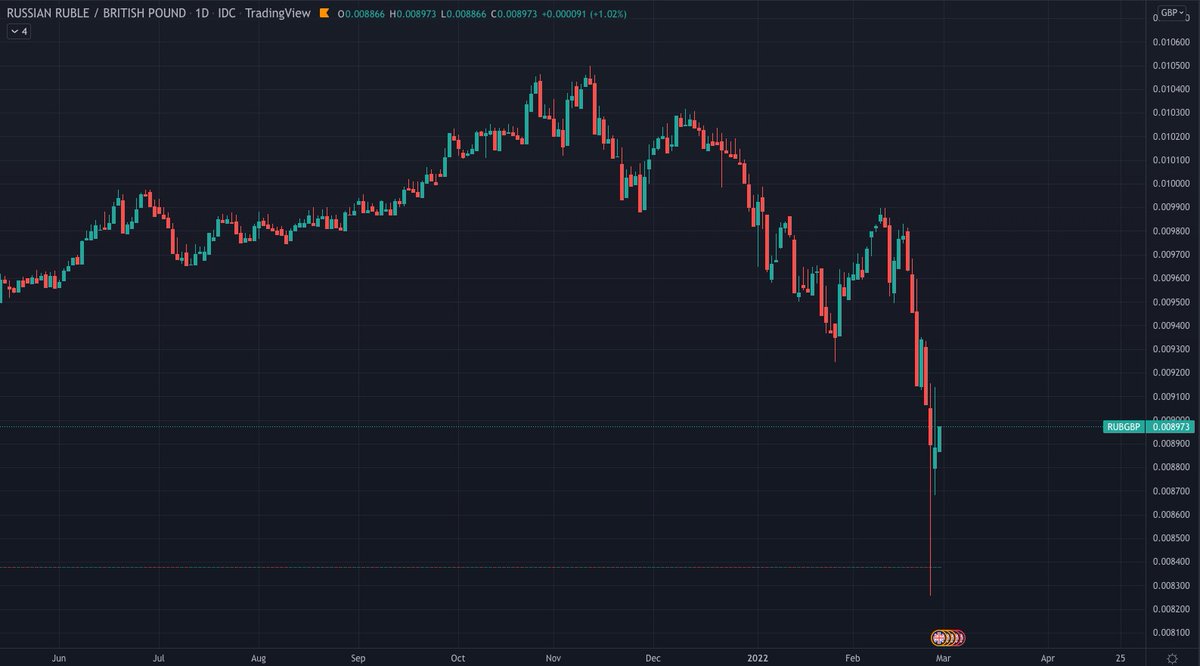Click the Sep label on the time axis
The width and height of the screenshot is (1200, 666).
click(359, 660)
